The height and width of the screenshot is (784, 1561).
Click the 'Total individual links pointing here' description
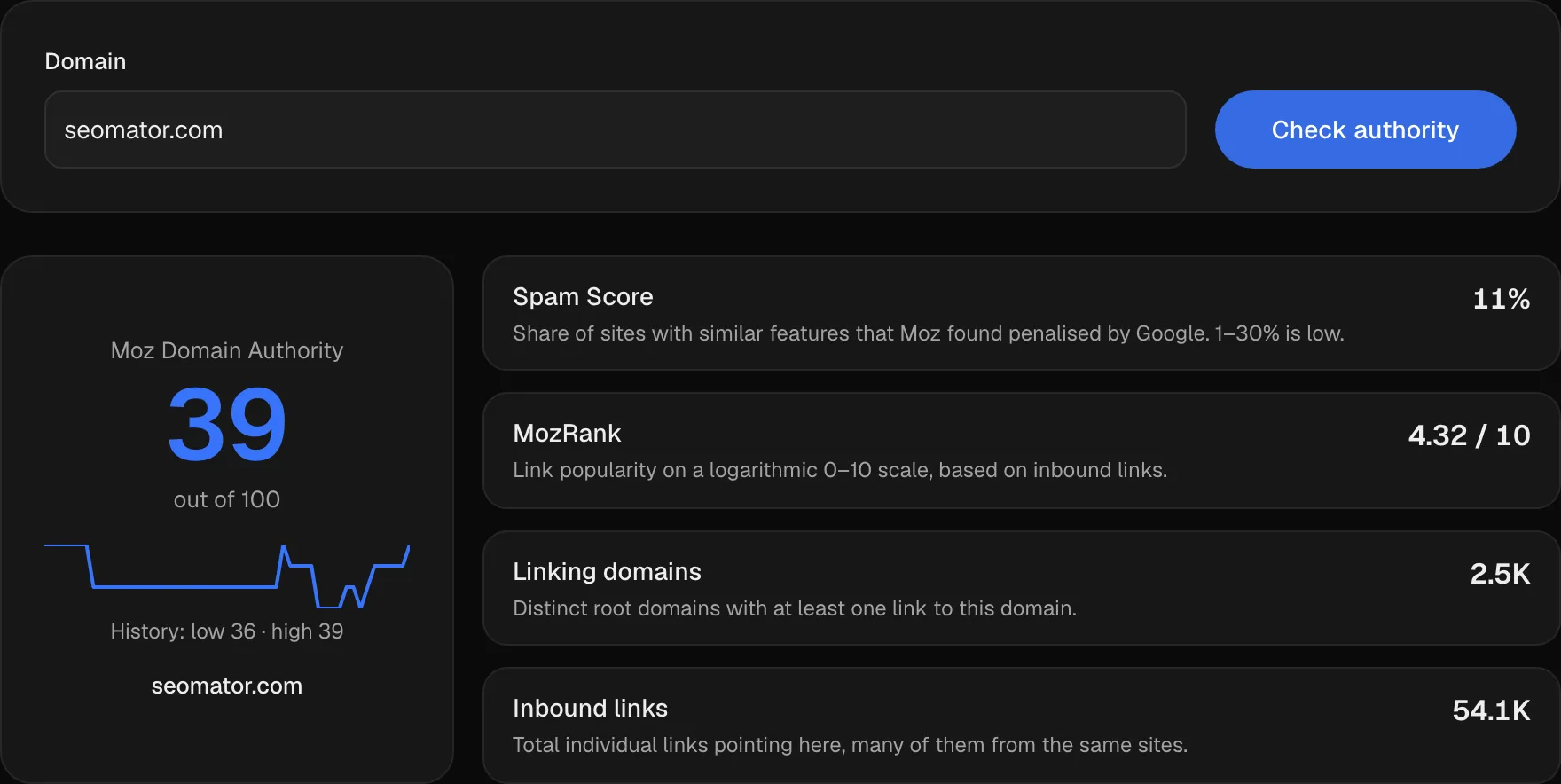coord(850,745)
